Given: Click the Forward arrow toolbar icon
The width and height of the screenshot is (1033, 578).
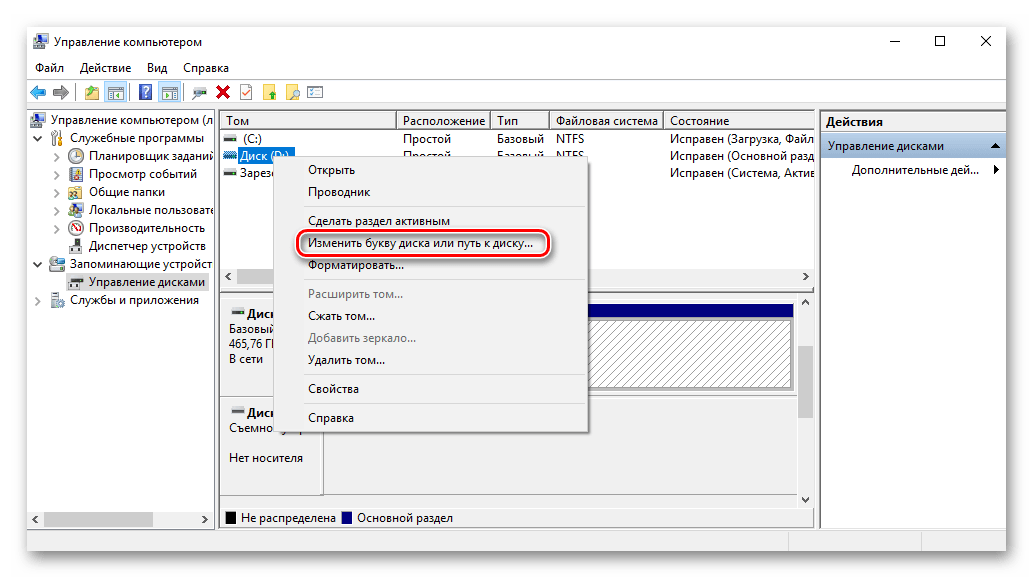Looking at the screenshot, I should [61, 93].
